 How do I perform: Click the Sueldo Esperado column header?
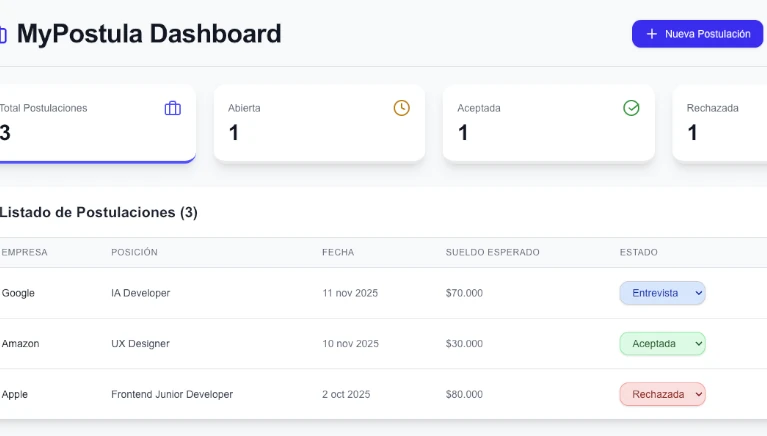[x=492, y=252]
